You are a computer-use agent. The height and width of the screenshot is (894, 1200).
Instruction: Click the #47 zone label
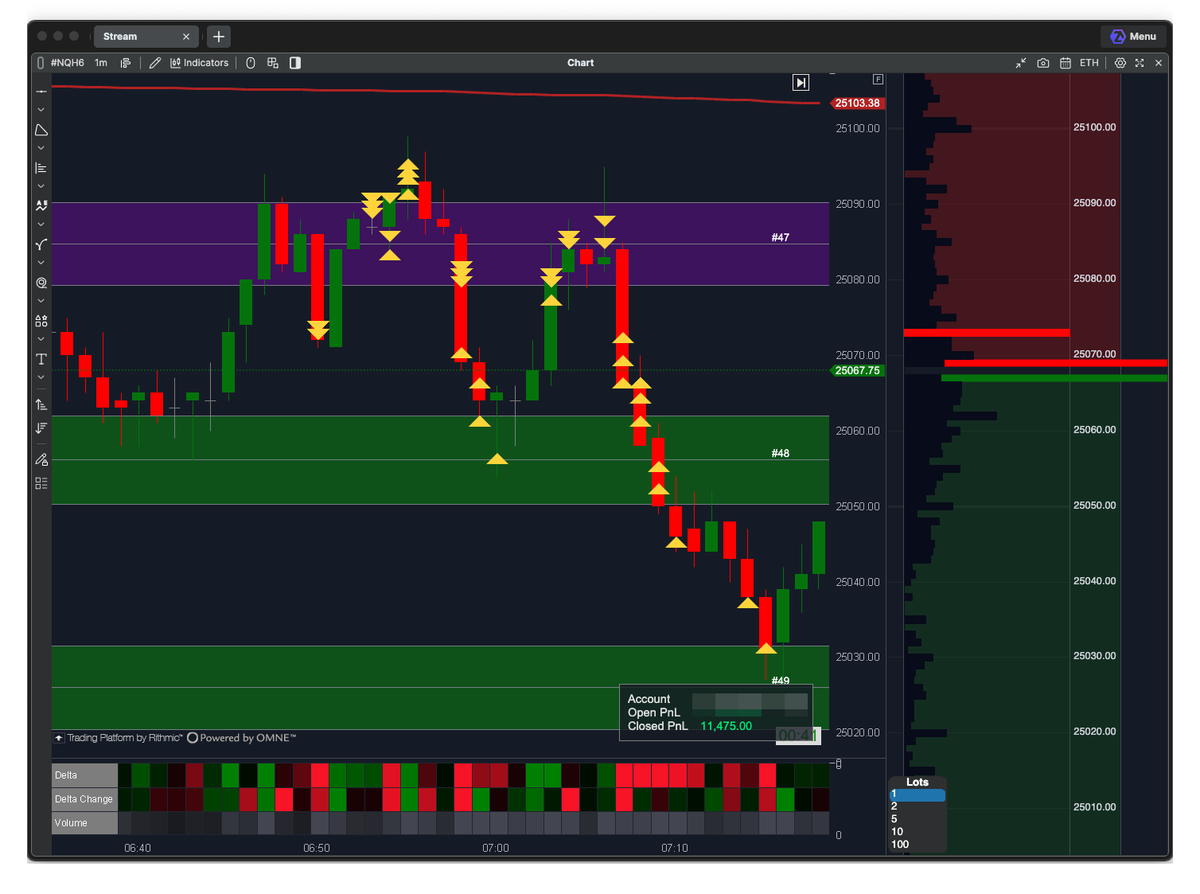[780, 238]
